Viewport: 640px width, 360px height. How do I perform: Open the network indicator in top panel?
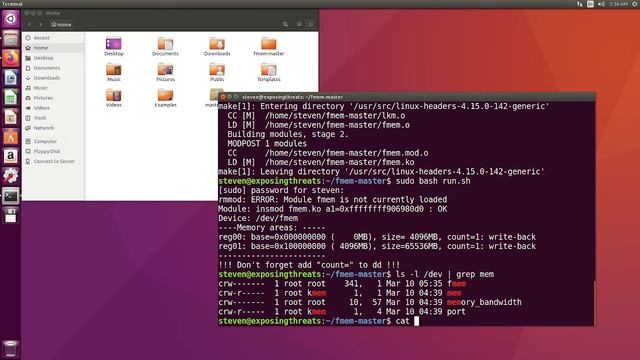point(580,4)
